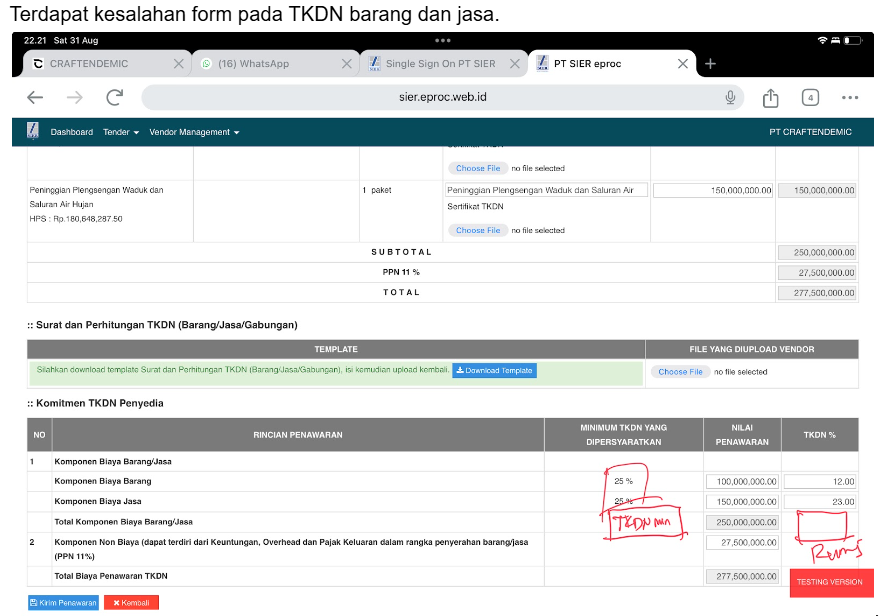Open the tab overview showing 4 tabs
The image size is (882, 616).
tap(810, 97)
